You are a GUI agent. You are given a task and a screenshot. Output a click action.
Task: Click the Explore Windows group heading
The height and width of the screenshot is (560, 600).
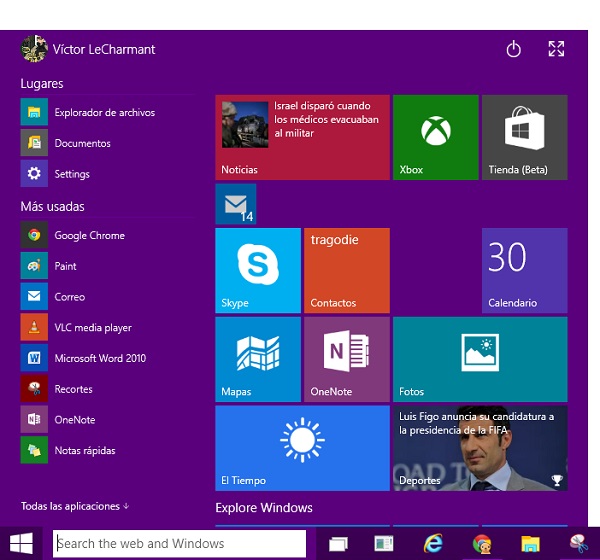[264, 508]
